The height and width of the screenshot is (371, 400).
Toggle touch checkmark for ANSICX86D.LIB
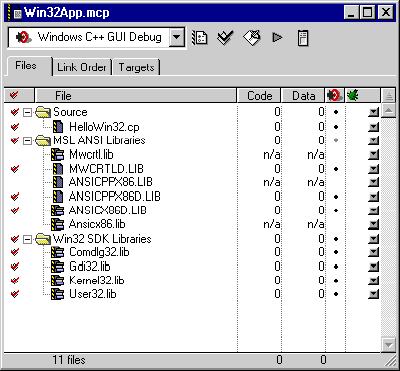point(14,210)
